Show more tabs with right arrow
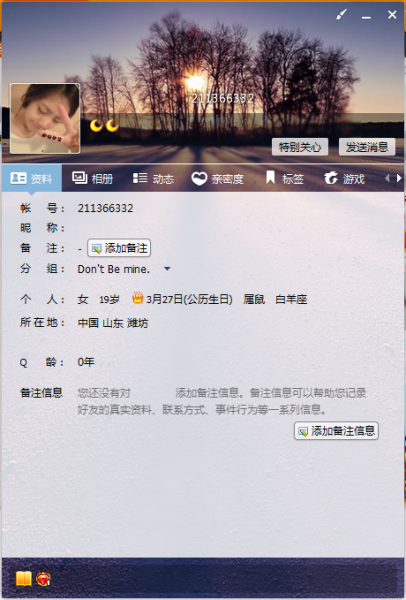Screen dimensions: 406x600 click(x=399, y=178)
